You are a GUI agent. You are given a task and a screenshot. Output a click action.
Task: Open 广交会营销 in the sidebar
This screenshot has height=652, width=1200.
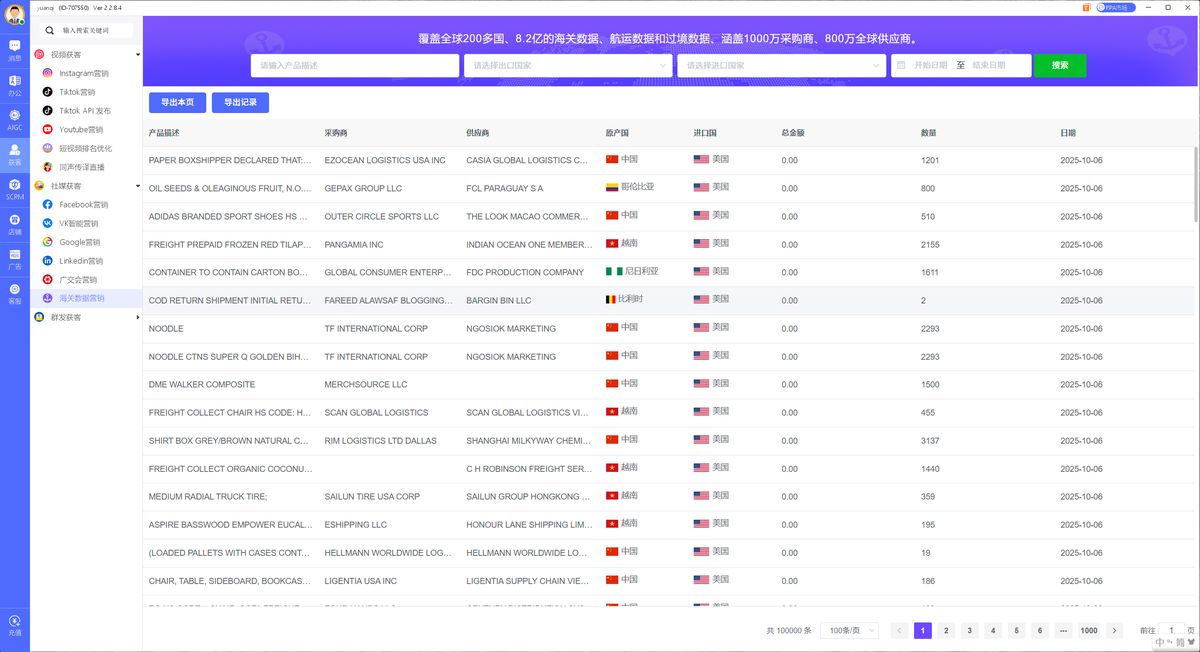coord(78,280)
